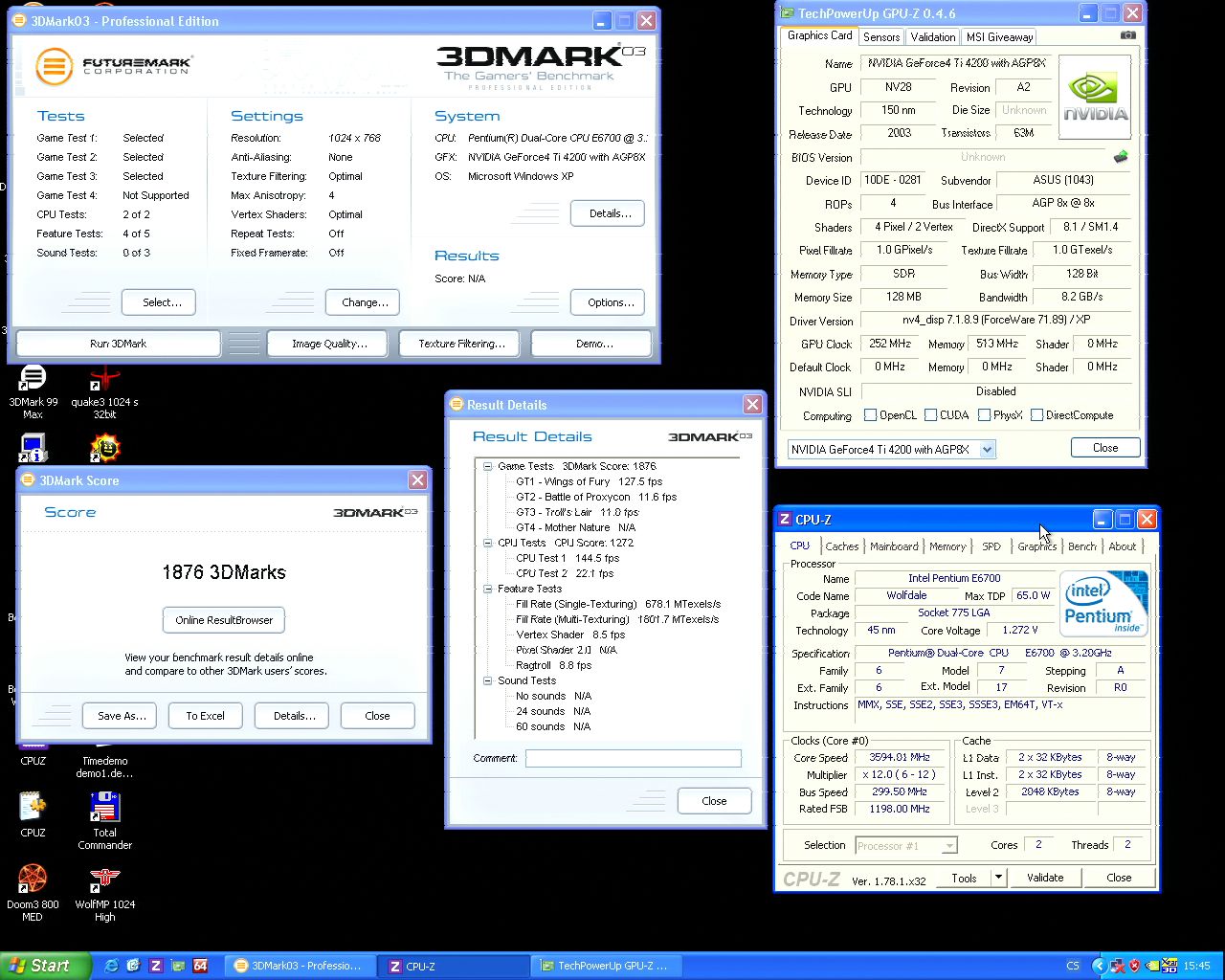The height and width of the screenshot is (980, 1225).
Task: Collapse the CPU Tests tree node
Action: tap(487, 543)
